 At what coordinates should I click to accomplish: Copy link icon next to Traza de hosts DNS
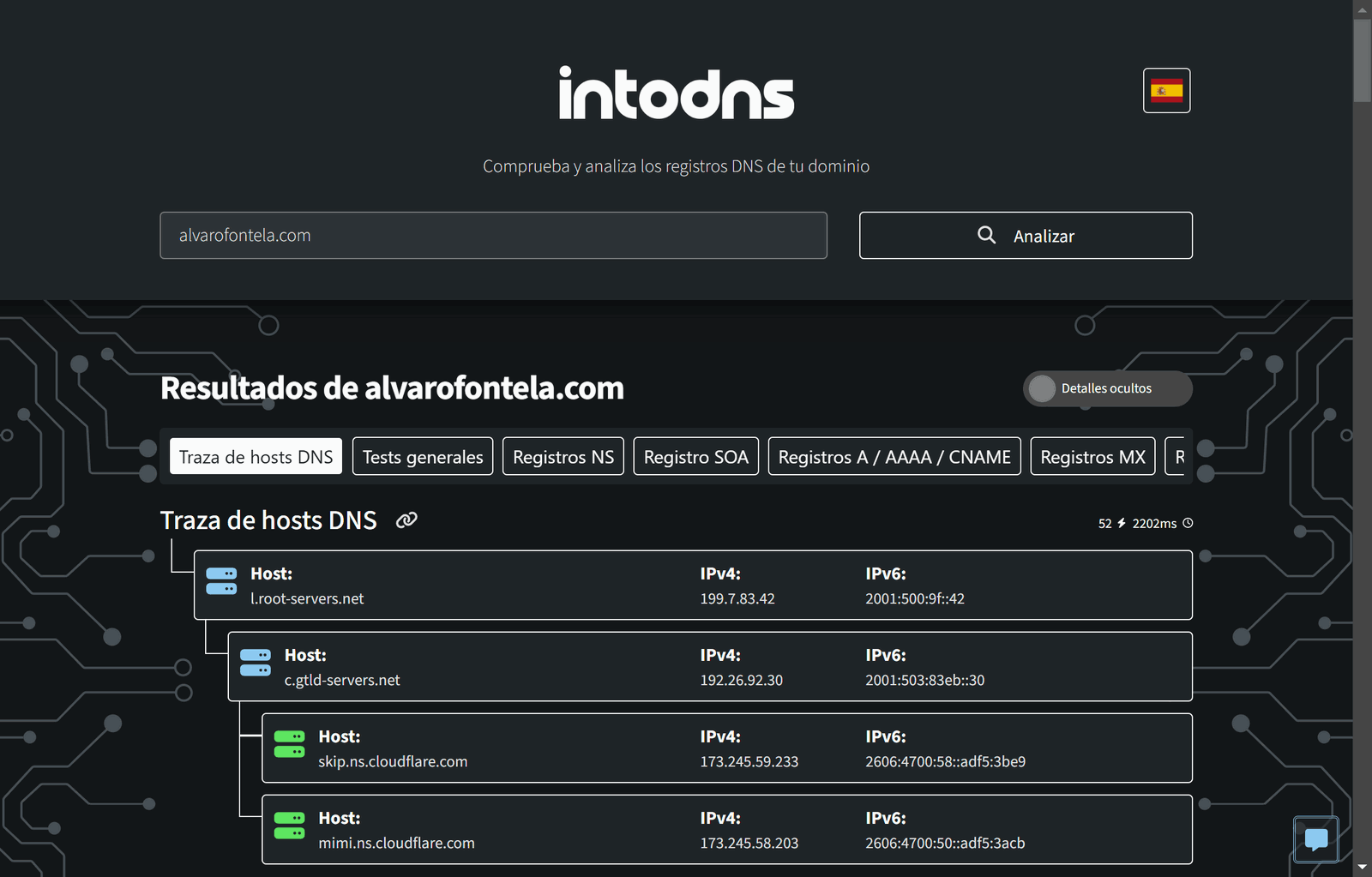coord(406,520)
